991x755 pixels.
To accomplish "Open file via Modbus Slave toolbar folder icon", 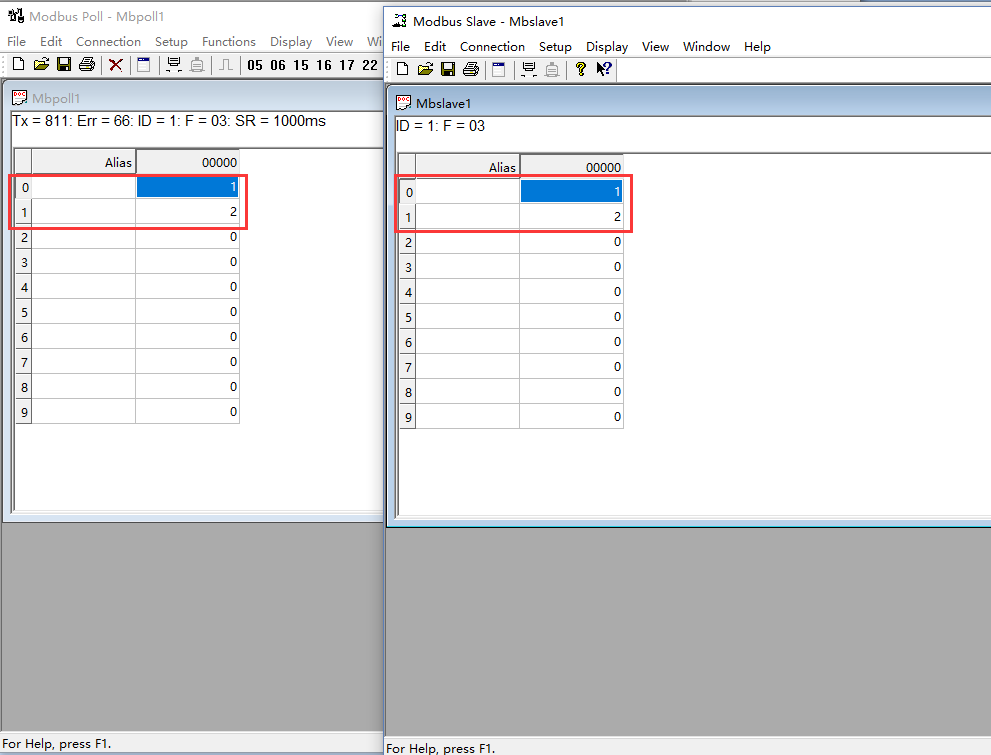I will tap(425, 69).
